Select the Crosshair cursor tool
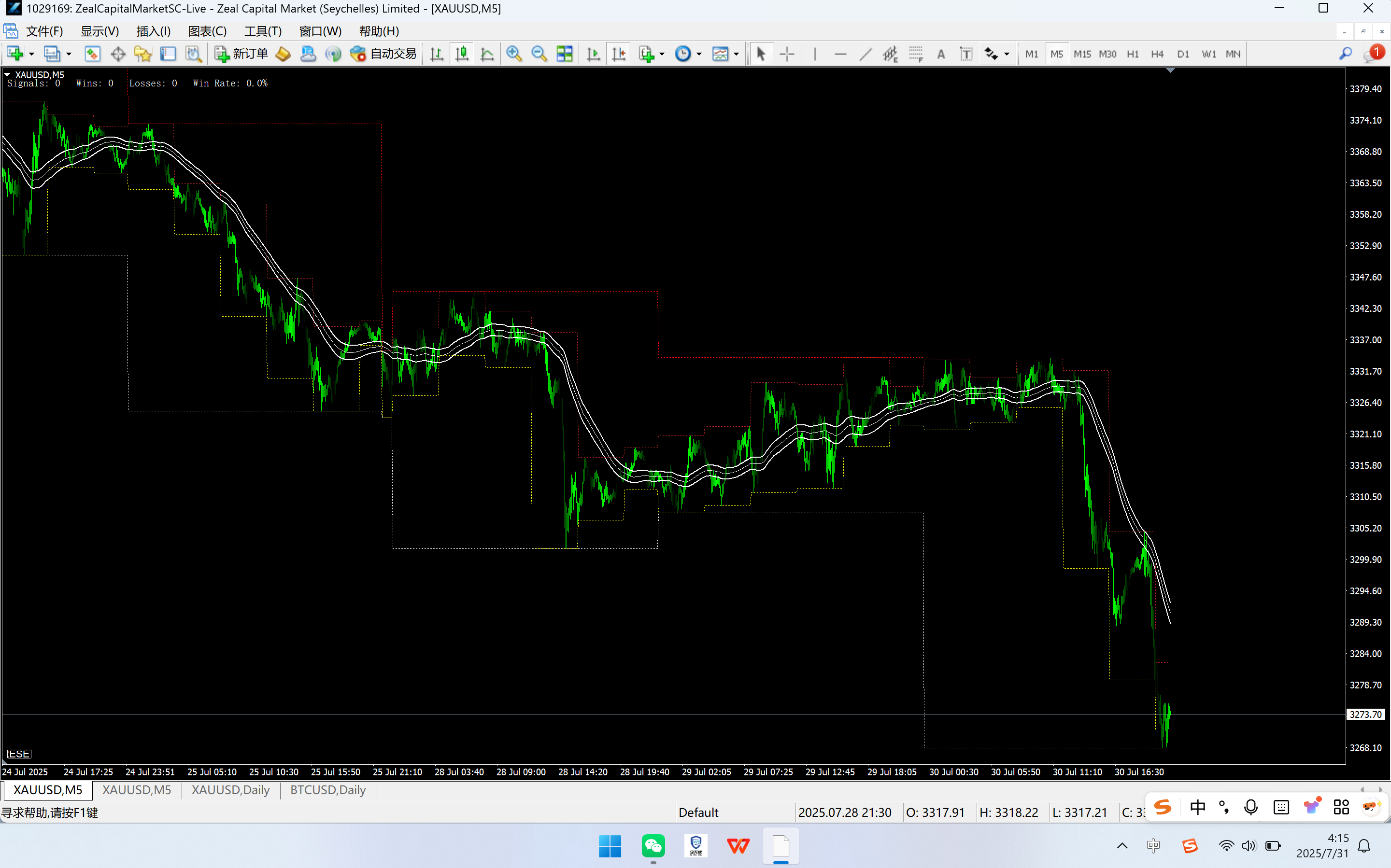This screenshot has width=1391, height=868. (x=787, y=54)
